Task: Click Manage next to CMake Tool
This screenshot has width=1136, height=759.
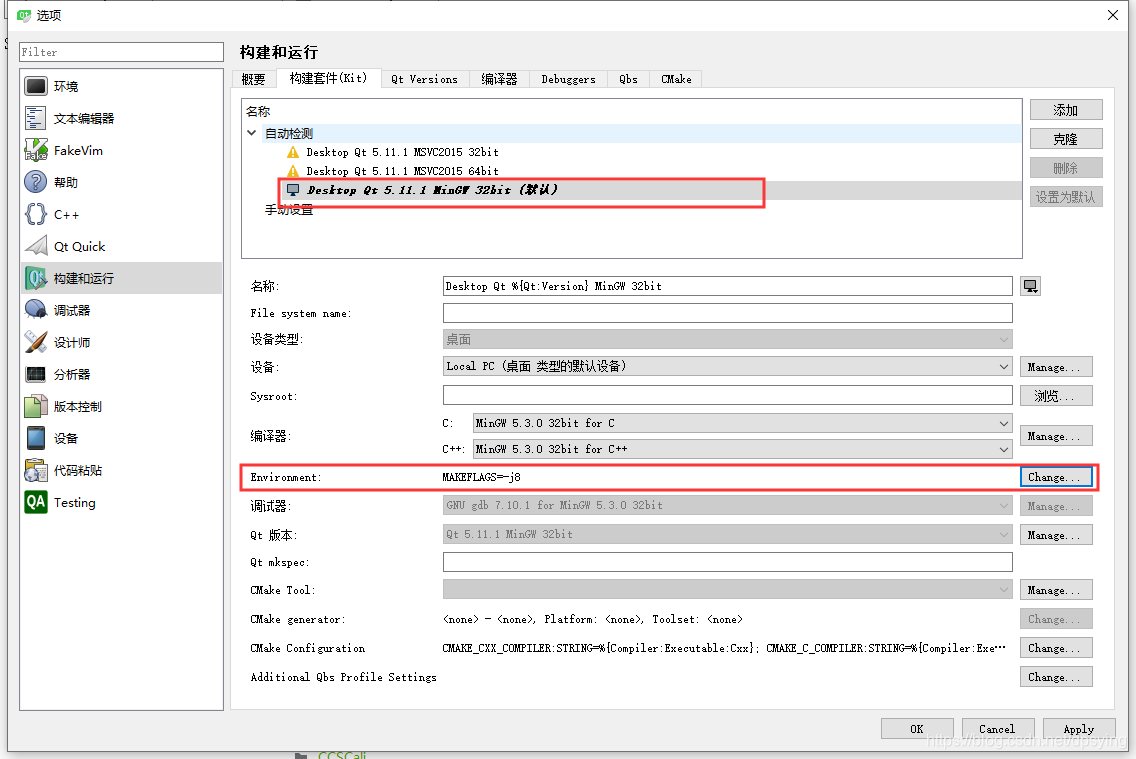Action: tap(1056, 590)
